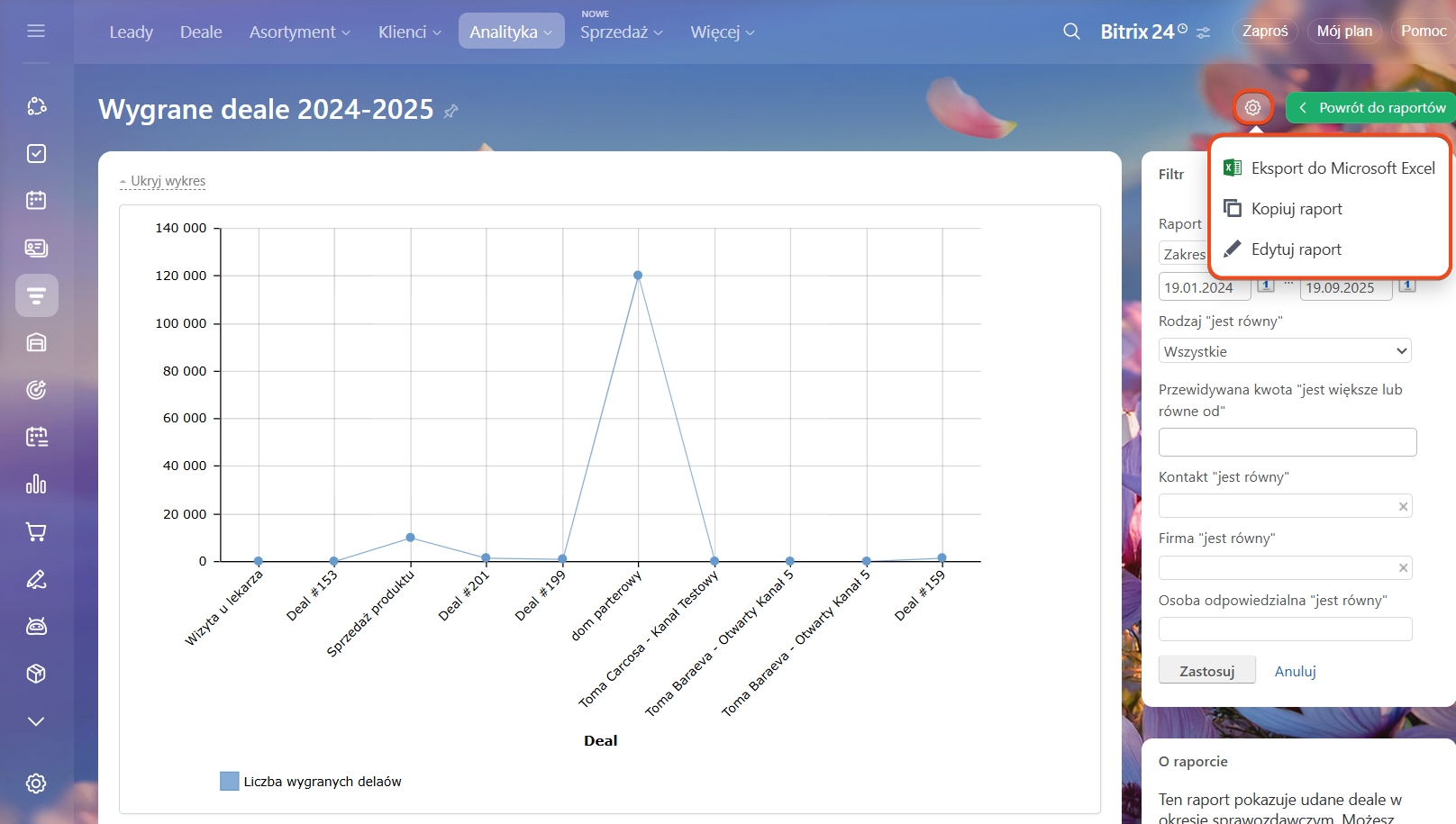Expand more sidebar items with the chevron

(36, 721)
